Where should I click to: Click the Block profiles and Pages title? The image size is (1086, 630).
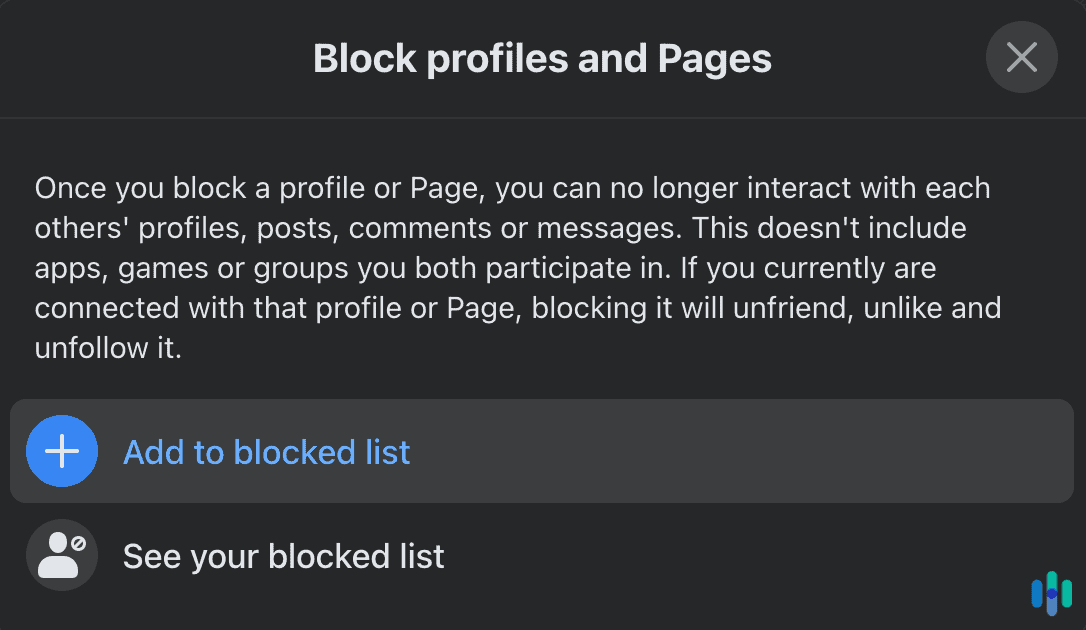tap(543, 58)
